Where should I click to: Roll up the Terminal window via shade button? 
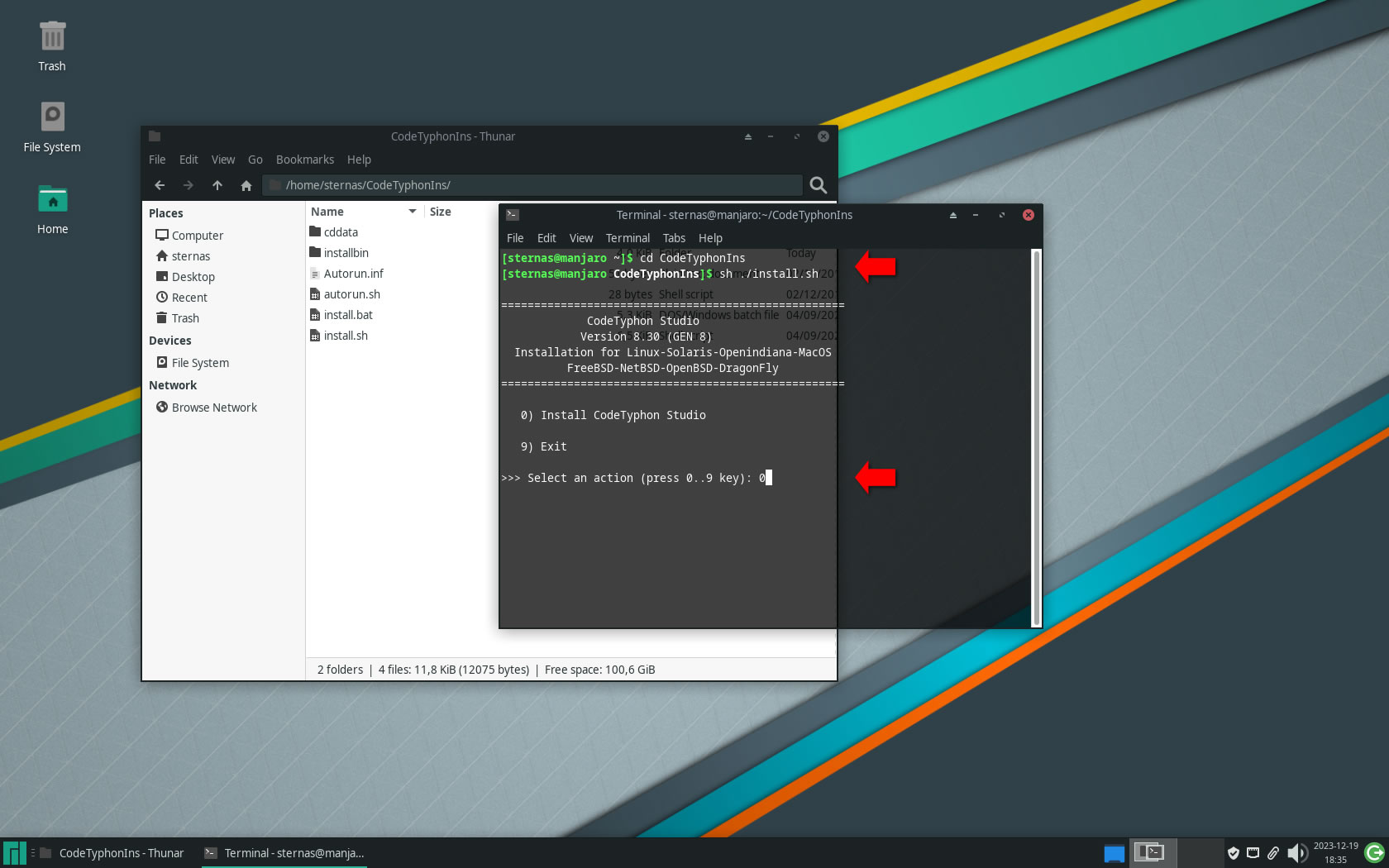click(953, 215)
